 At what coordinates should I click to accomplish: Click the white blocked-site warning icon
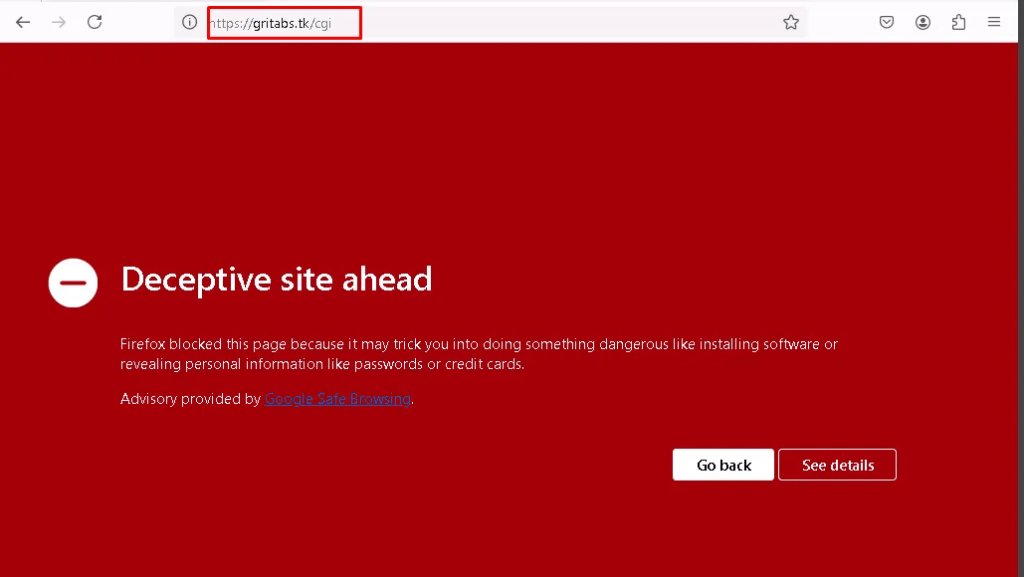[73, 283]
